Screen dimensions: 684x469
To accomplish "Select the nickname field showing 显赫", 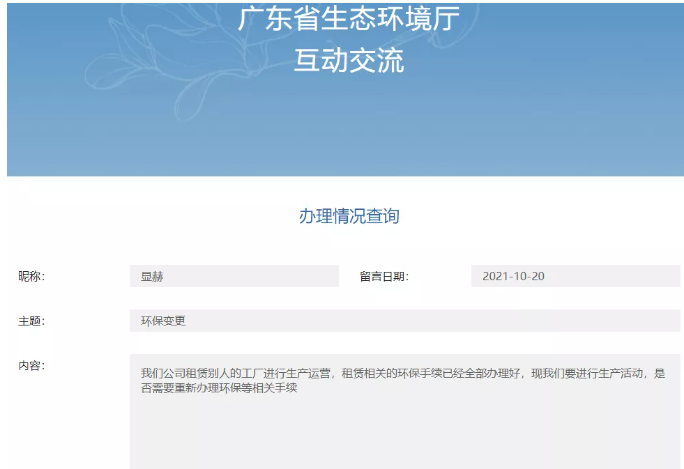I will click(x=234, y=276).
